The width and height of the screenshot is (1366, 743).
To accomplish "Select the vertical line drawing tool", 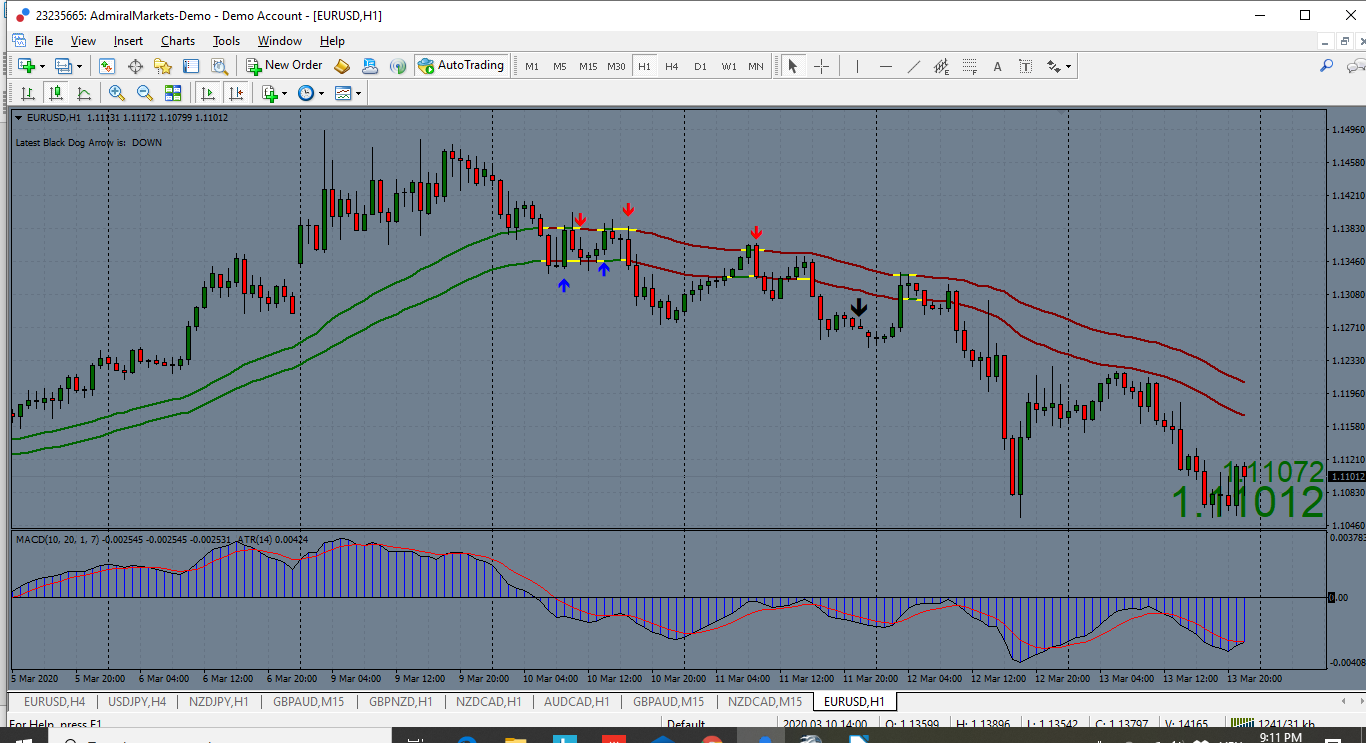I will pos(857,66).
